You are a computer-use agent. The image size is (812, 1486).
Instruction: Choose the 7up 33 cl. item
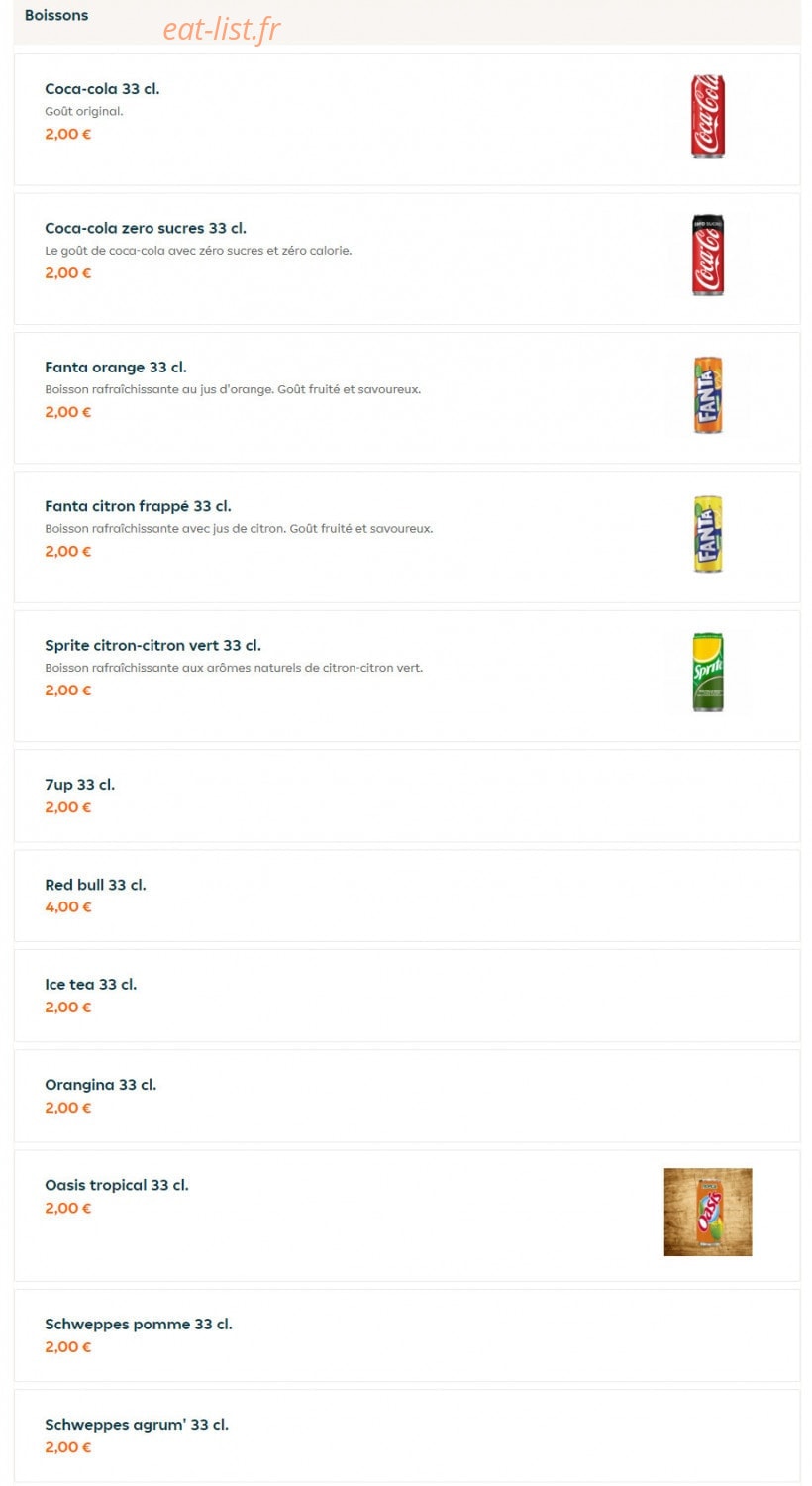407,796
